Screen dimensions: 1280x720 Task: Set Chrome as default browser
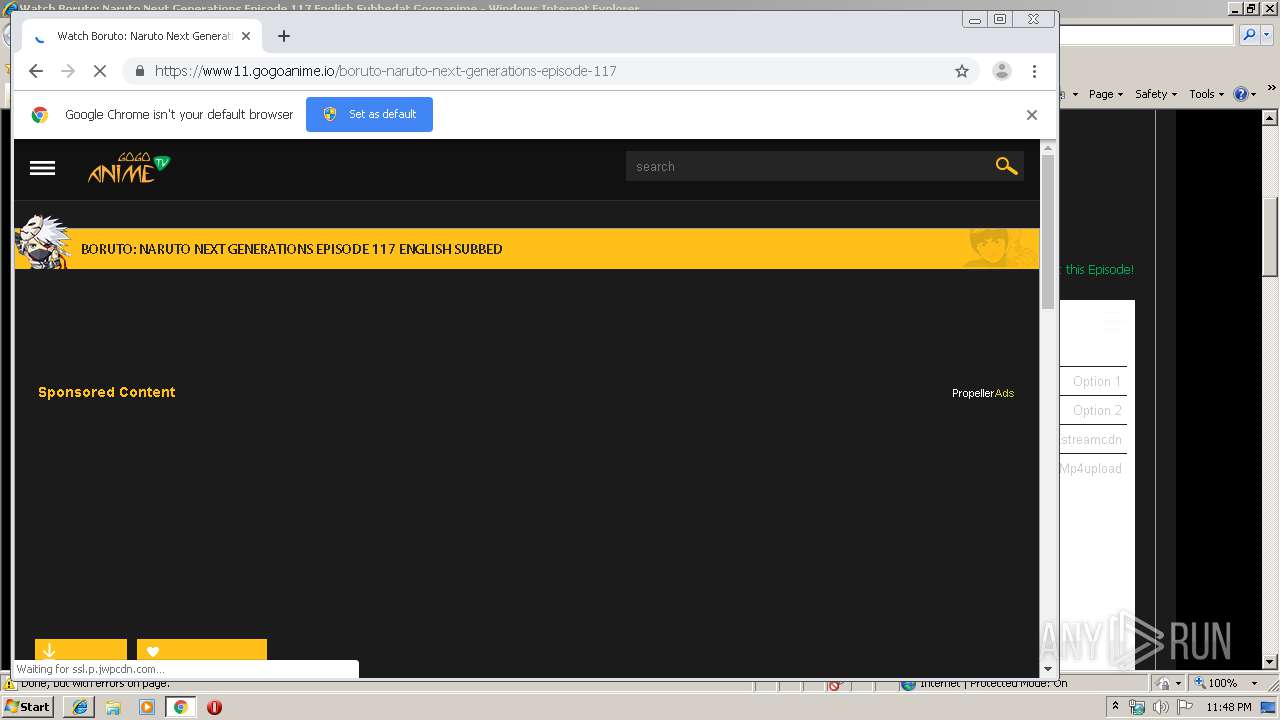[x=369, y=114]
